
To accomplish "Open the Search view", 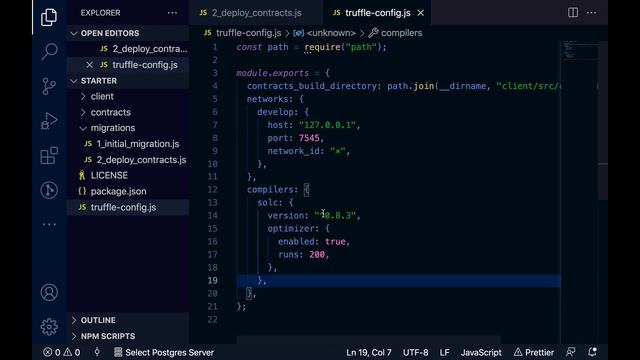I will tap(49, 51).
